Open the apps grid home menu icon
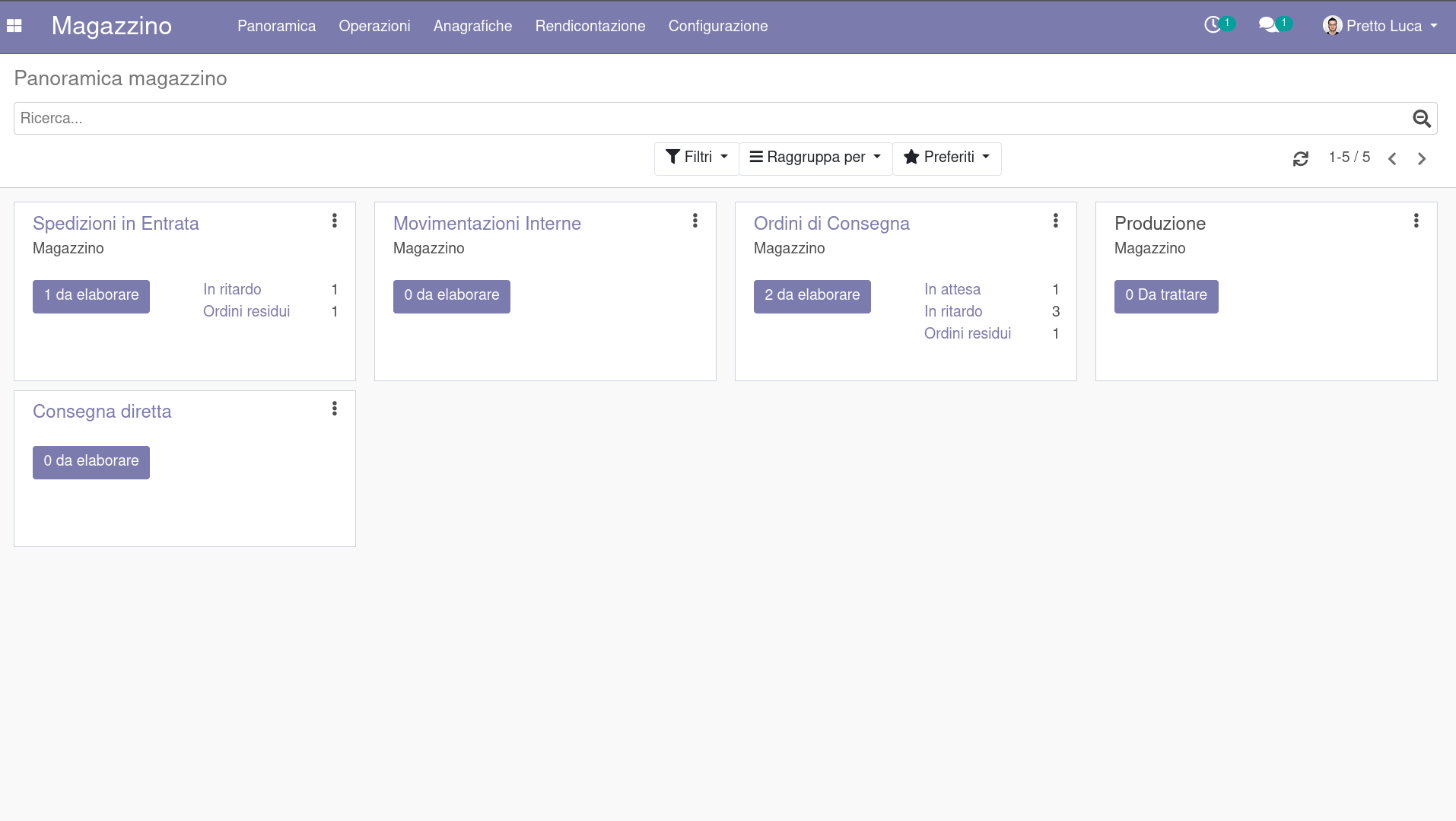The width and height of the screenshot is (1456, 821). coord(14,26)
